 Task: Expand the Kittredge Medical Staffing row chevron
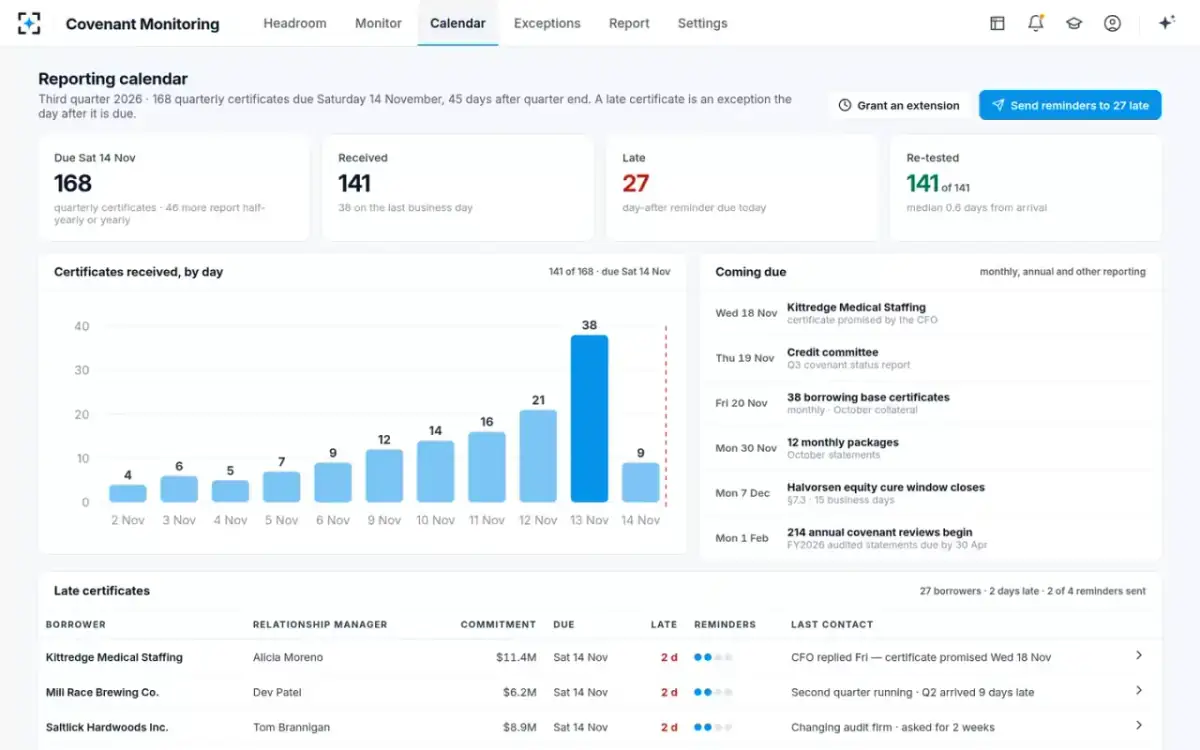tap(1139, 655)
